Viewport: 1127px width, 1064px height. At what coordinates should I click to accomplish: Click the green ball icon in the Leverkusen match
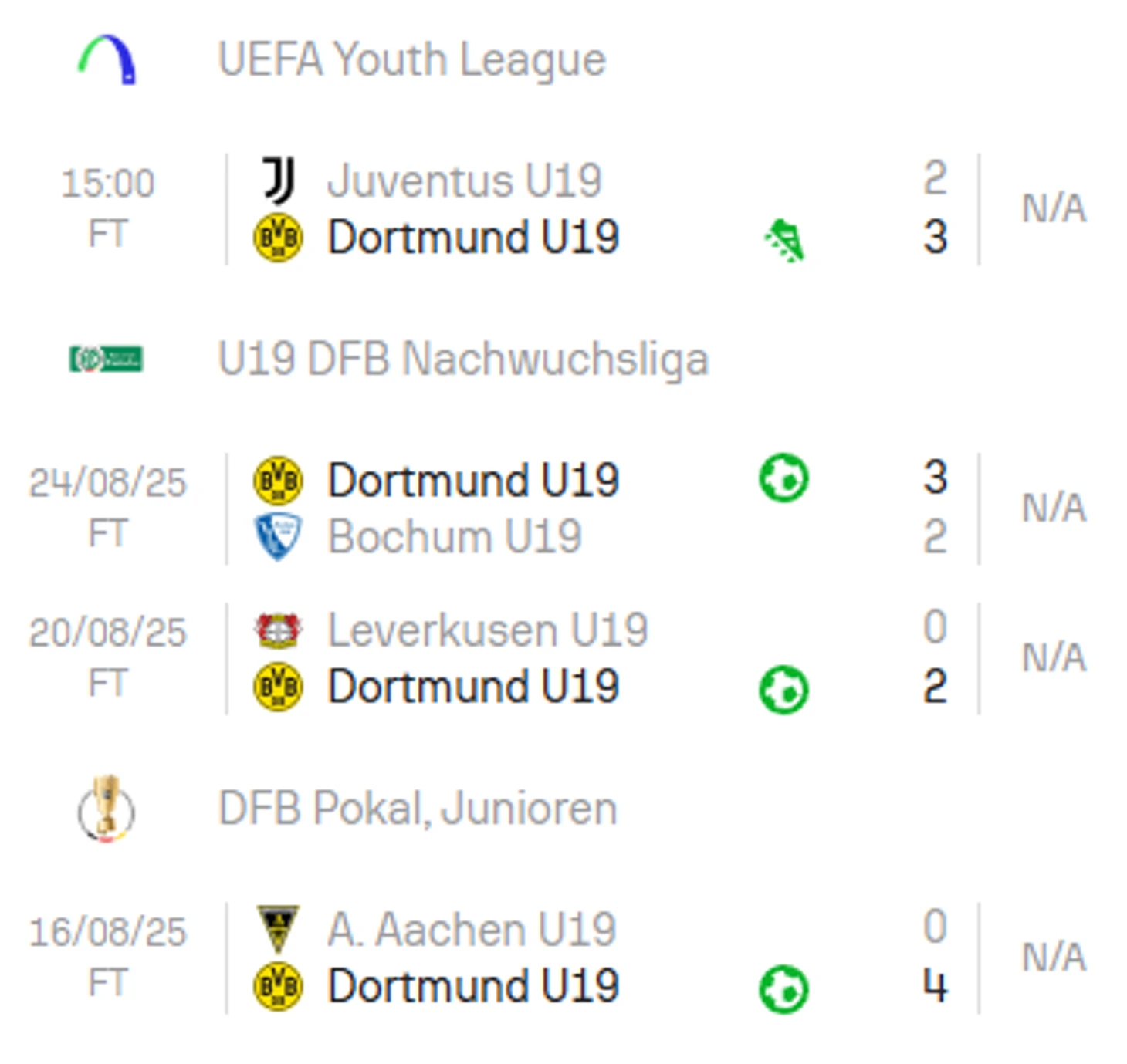point(783,689)
